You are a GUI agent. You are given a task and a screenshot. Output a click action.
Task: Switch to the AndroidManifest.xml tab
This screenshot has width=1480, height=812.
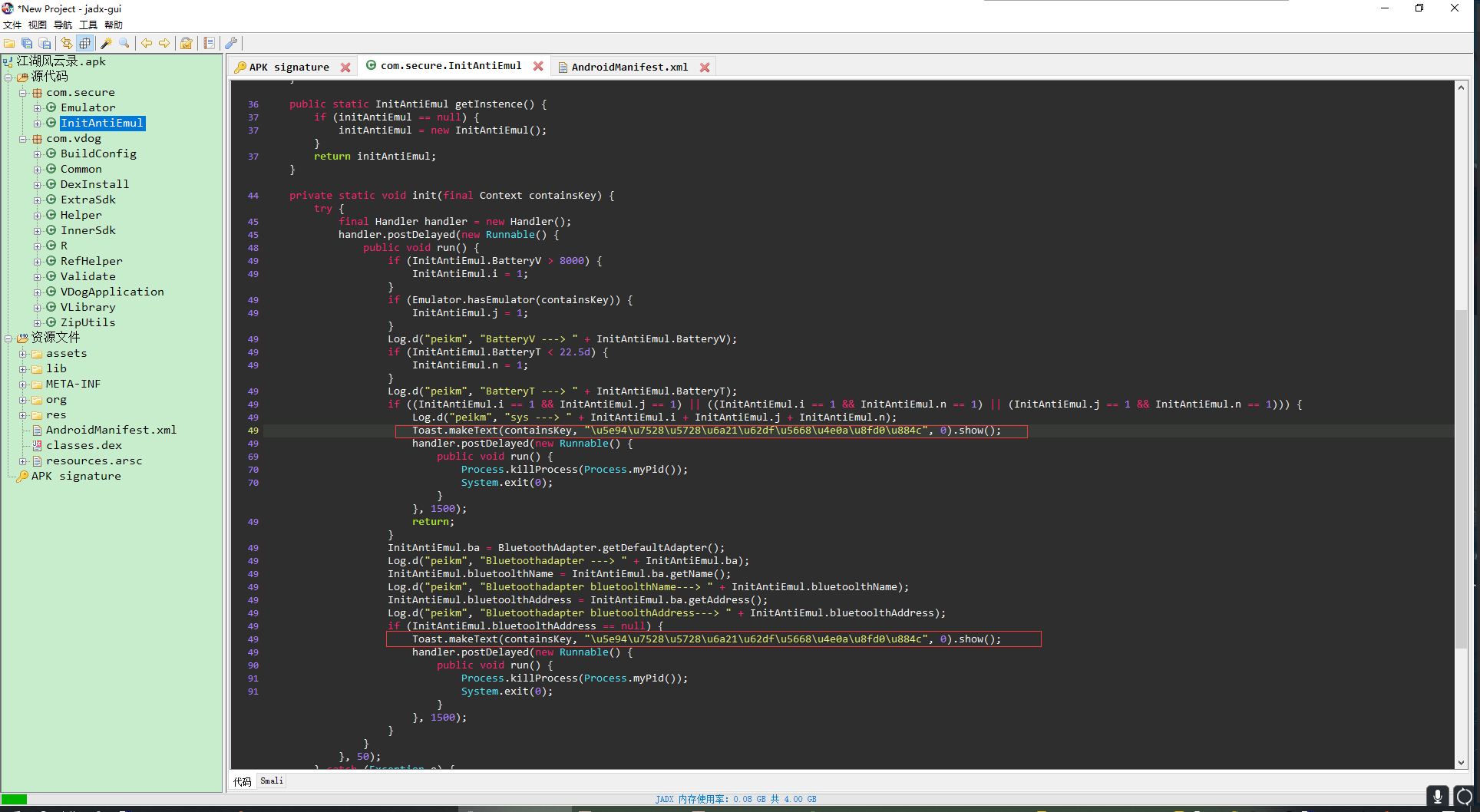pos(629,68)
